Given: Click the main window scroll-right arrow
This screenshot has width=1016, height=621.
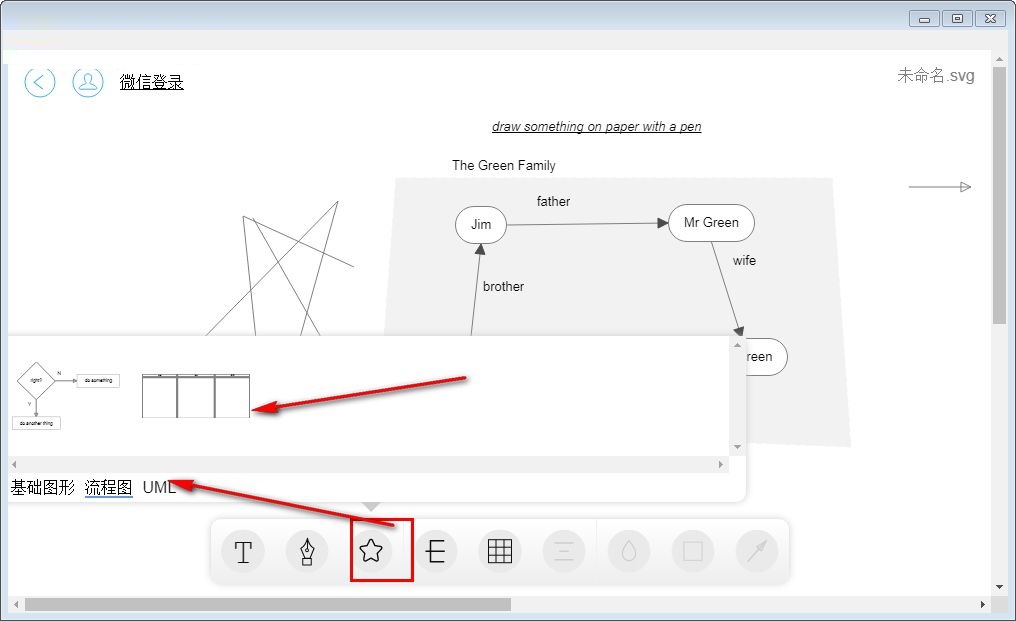Looking at the screenshot, I should click(983, 604).
